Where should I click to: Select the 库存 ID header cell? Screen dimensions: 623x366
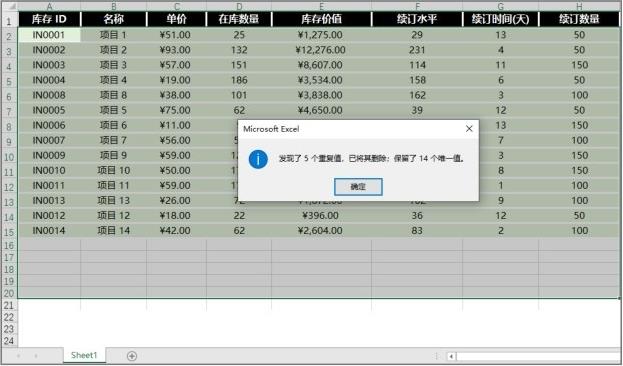[49, 19]
